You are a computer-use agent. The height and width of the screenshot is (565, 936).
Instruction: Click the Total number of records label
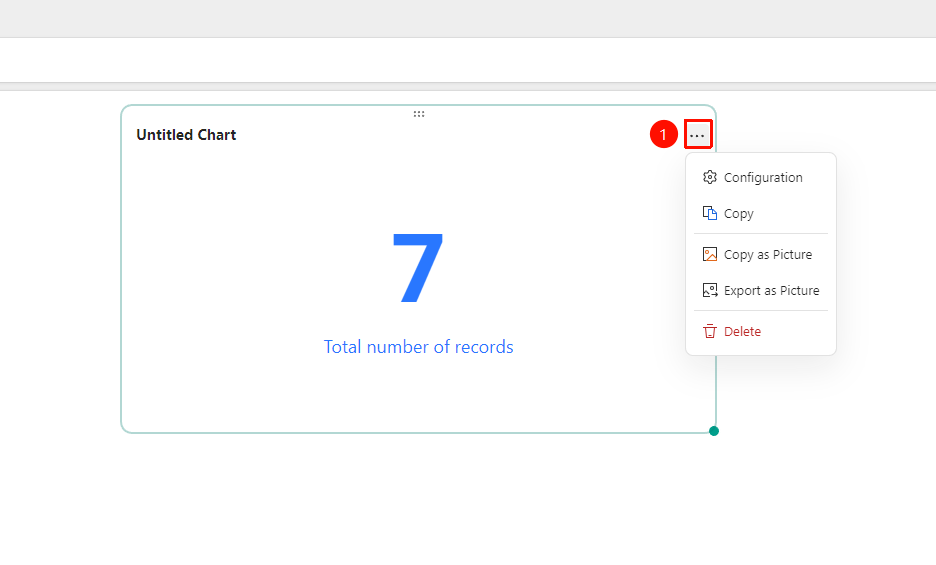[418, 347]
